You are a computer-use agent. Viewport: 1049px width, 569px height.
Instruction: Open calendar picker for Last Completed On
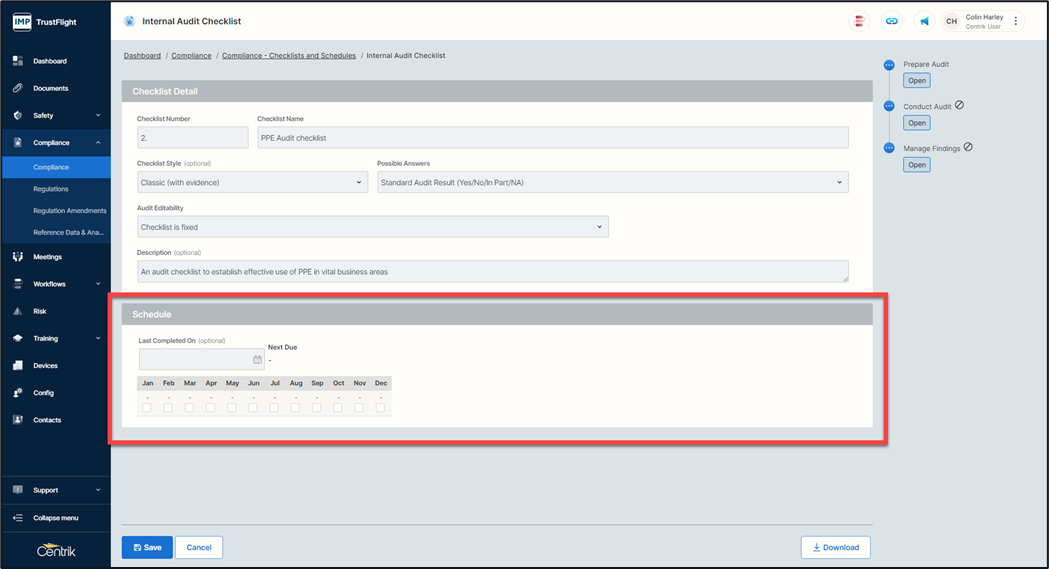coord(257,360)
